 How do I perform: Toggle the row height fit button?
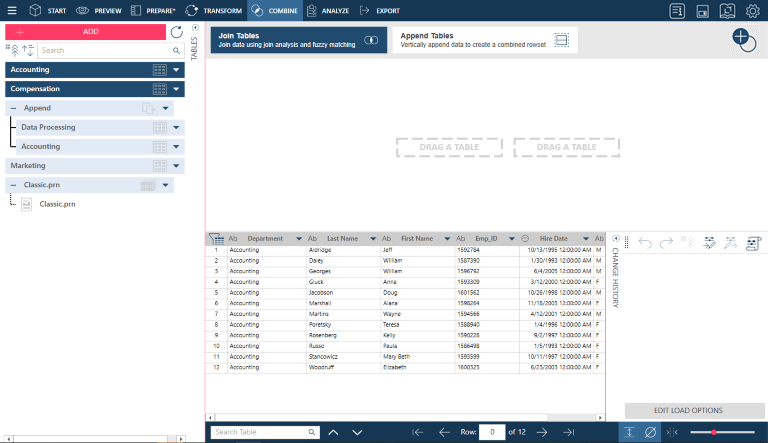point(629,432)
